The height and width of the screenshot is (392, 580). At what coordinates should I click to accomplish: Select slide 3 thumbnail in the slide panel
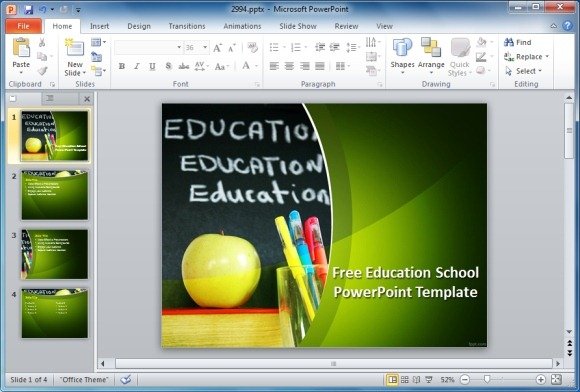click(55, 254)
